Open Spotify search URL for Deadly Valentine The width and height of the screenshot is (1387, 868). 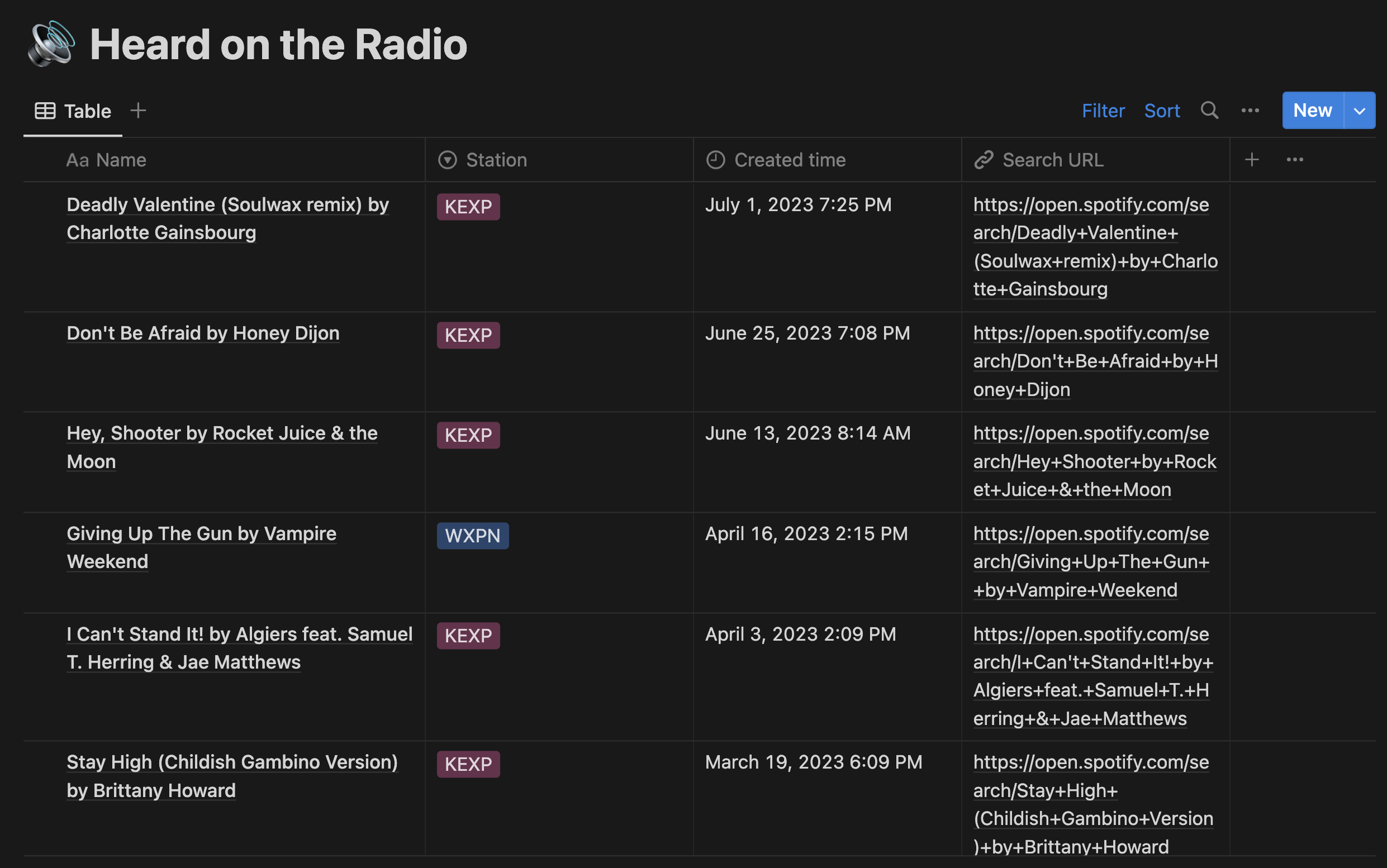(1095, 247)
